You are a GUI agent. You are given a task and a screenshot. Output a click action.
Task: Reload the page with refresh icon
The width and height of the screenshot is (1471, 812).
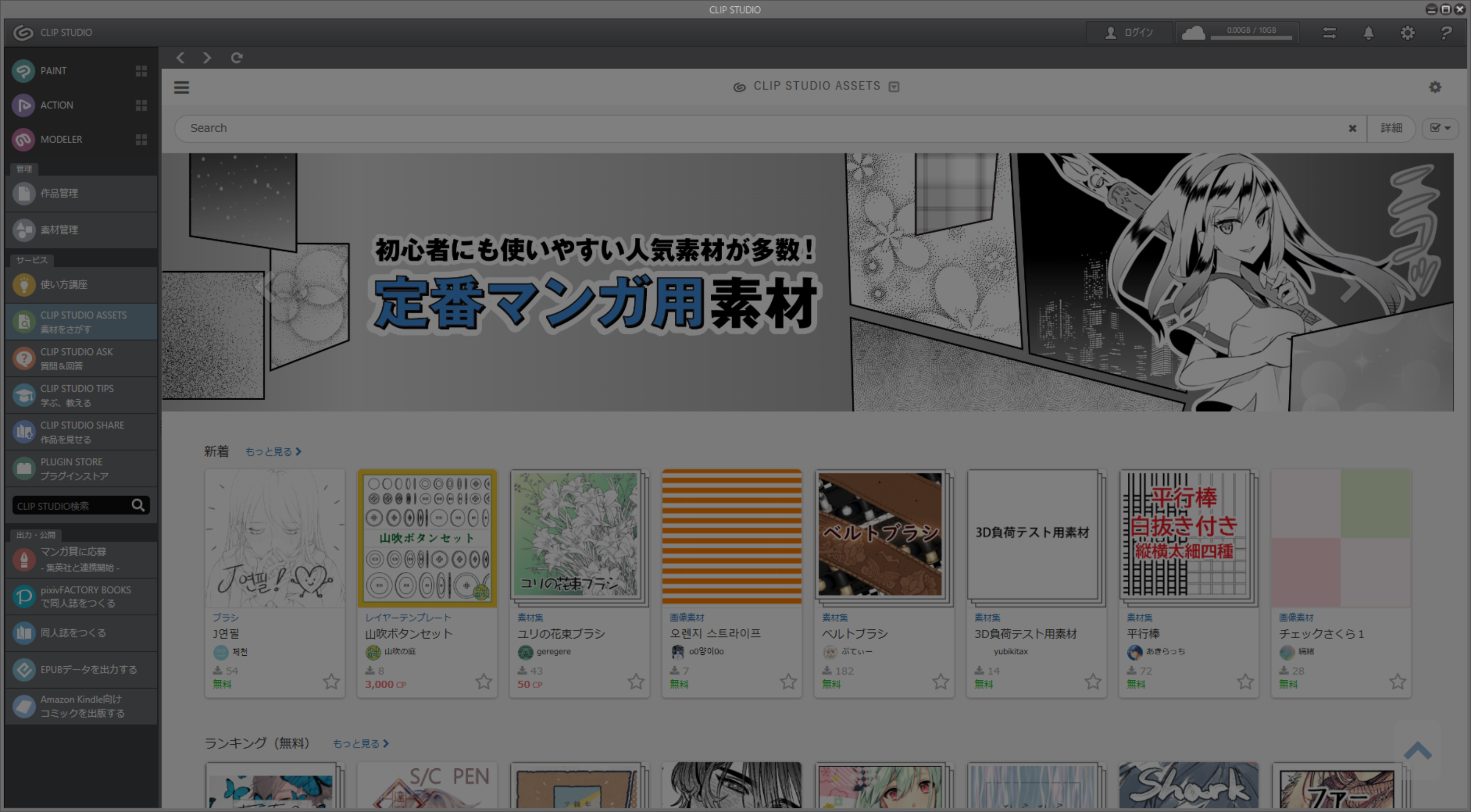(236, 58)
